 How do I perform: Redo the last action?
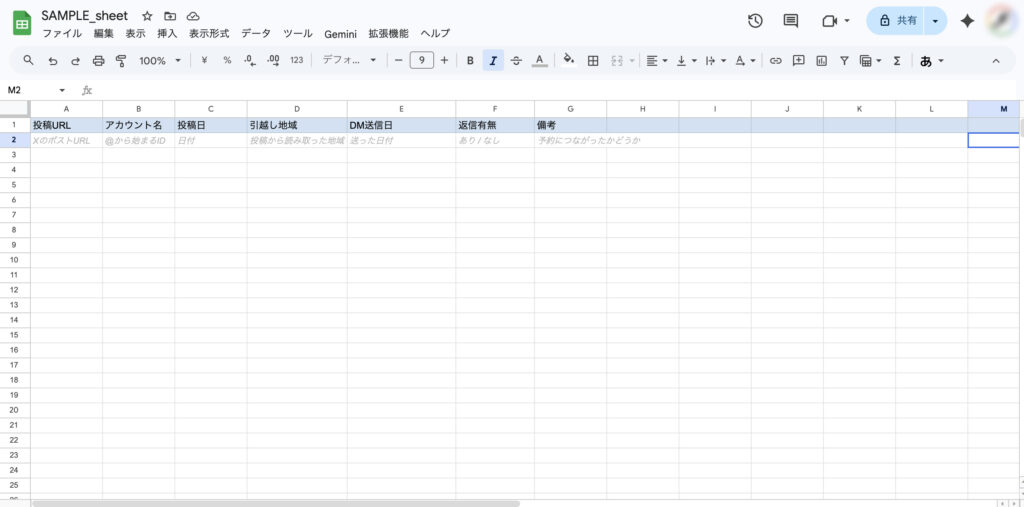tap(75, 61)
